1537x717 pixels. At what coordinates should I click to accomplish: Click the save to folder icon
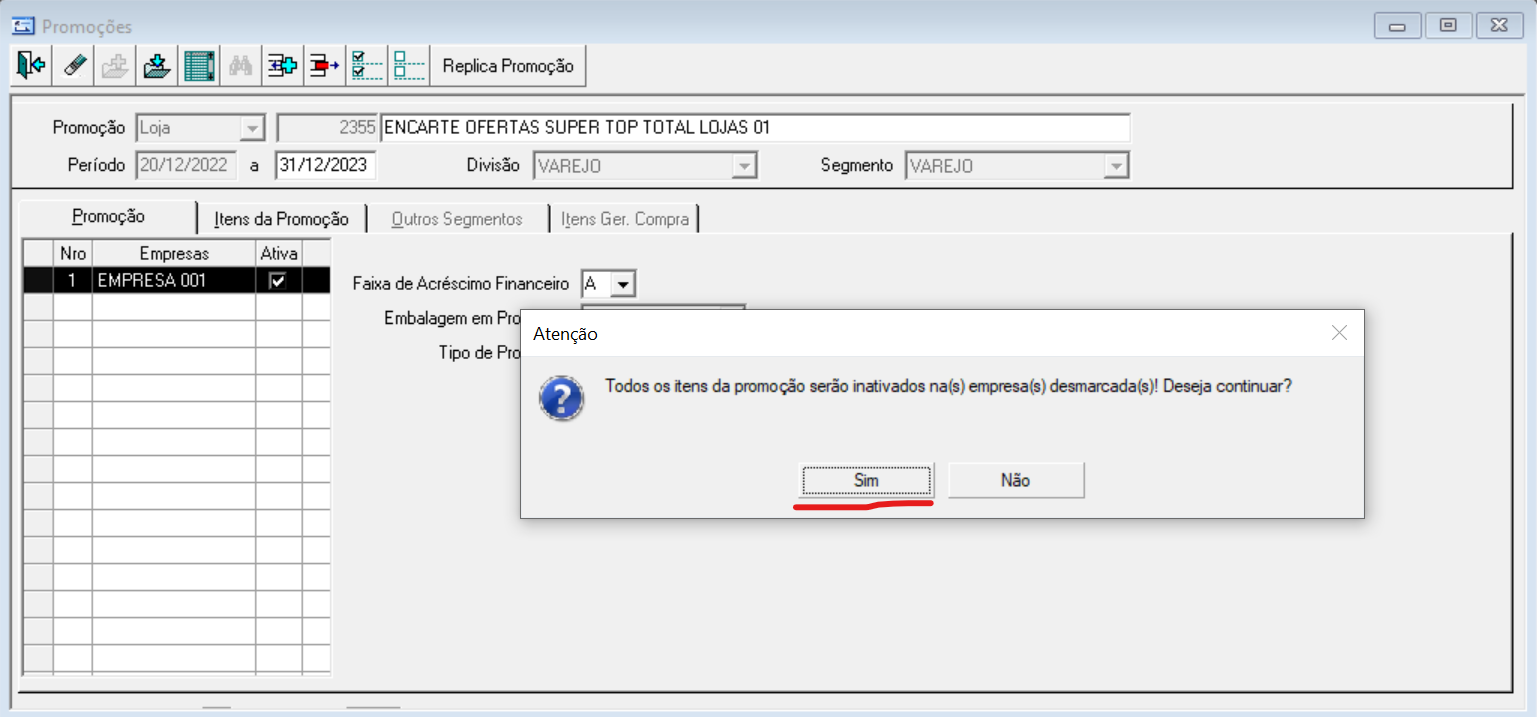tap(157, 66)
